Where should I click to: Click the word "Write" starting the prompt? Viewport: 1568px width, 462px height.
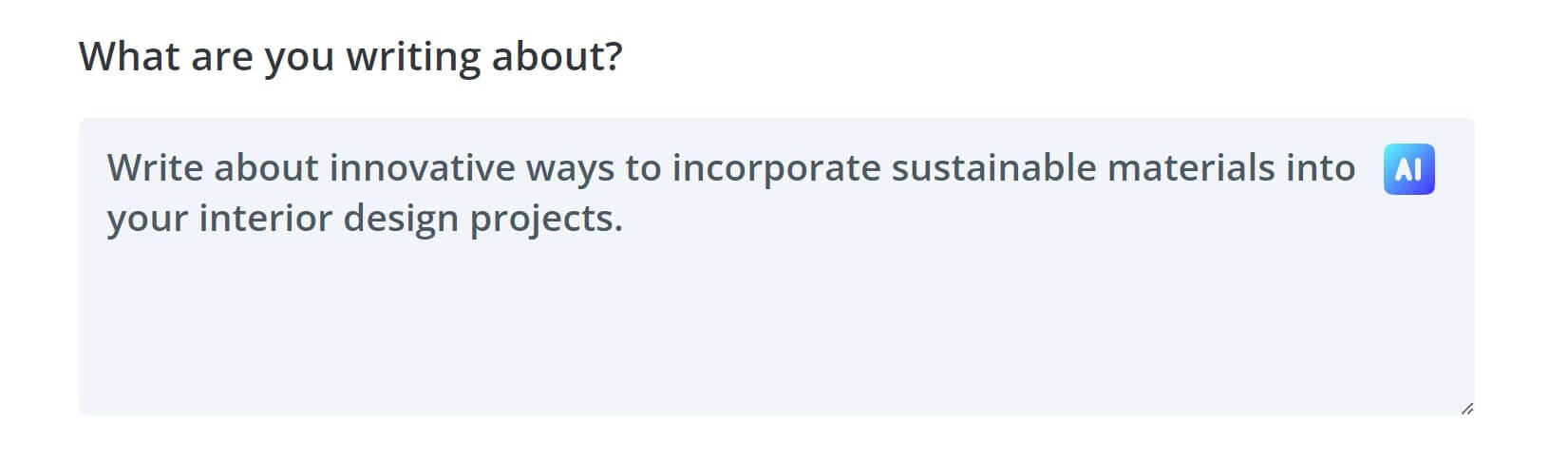[154, 168]
